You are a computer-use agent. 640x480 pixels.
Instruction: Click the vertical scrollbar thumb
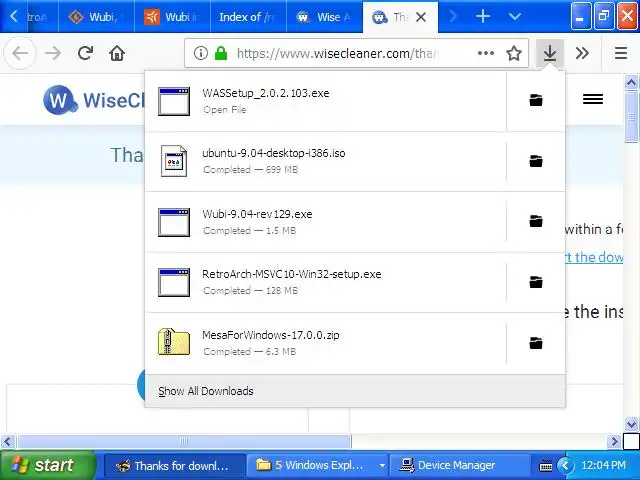(631, 117)
